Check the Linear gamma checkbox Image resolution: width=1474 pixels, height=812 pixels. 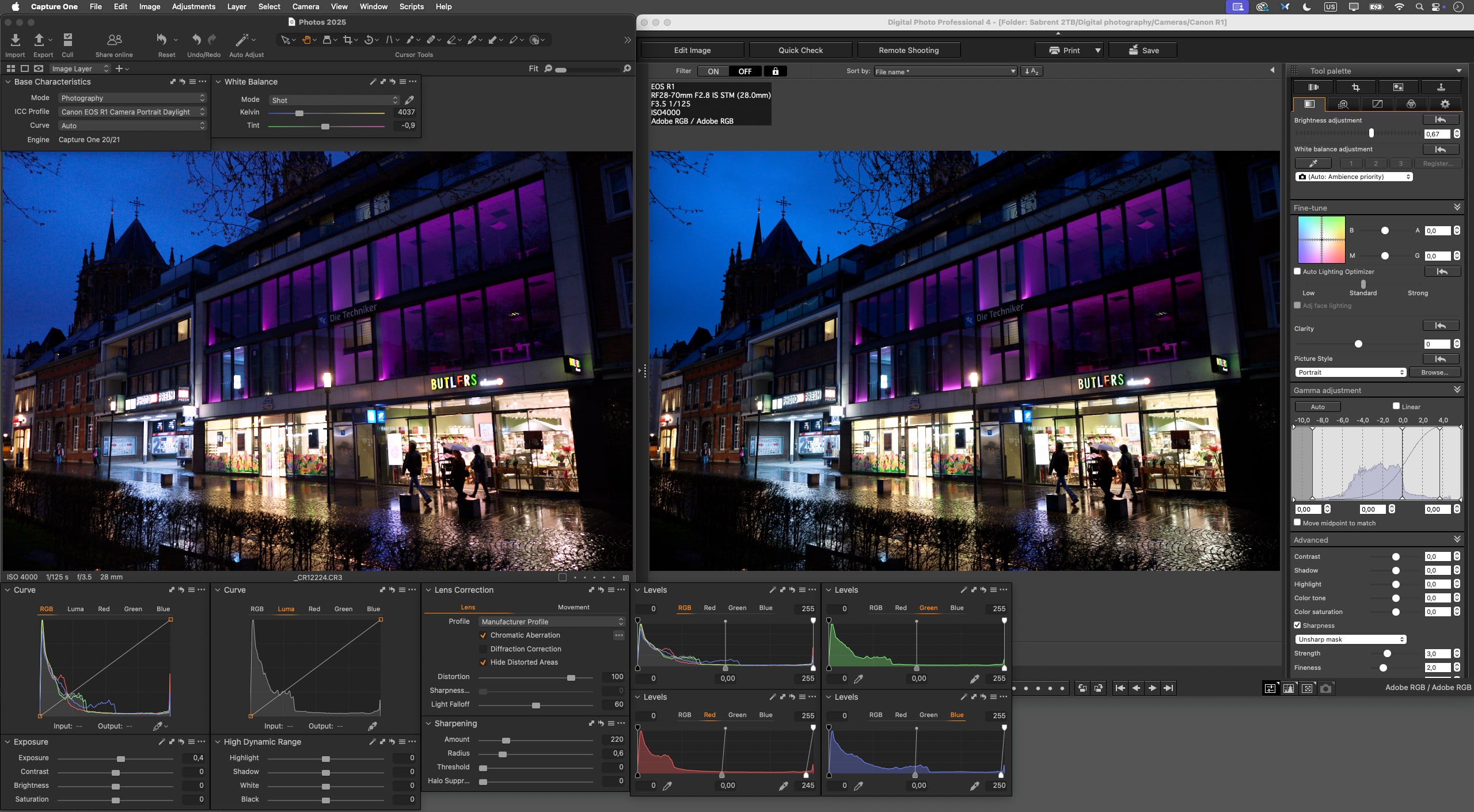click(x=1396, y=406)
